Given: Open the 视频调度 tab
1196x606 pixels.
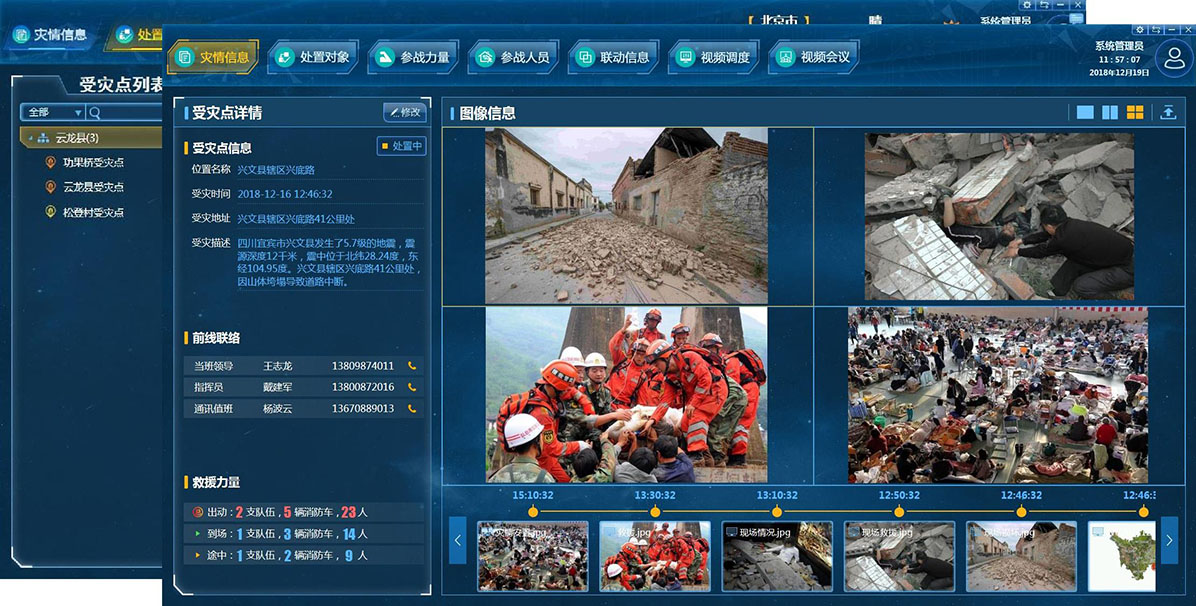Looking at the screenshot, I should point(713,57).
